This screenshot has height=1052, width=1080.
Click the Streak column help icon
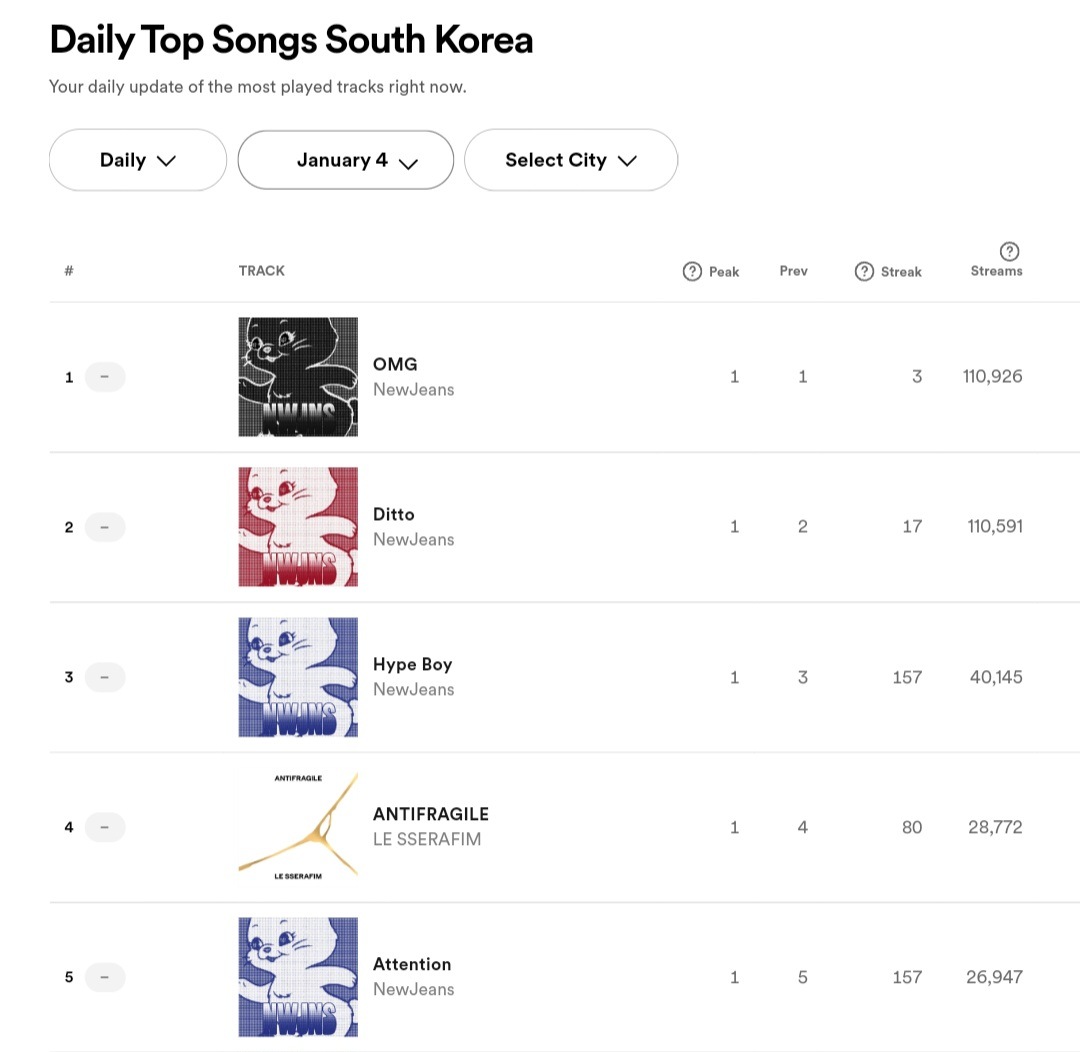[x=864, y=271]
